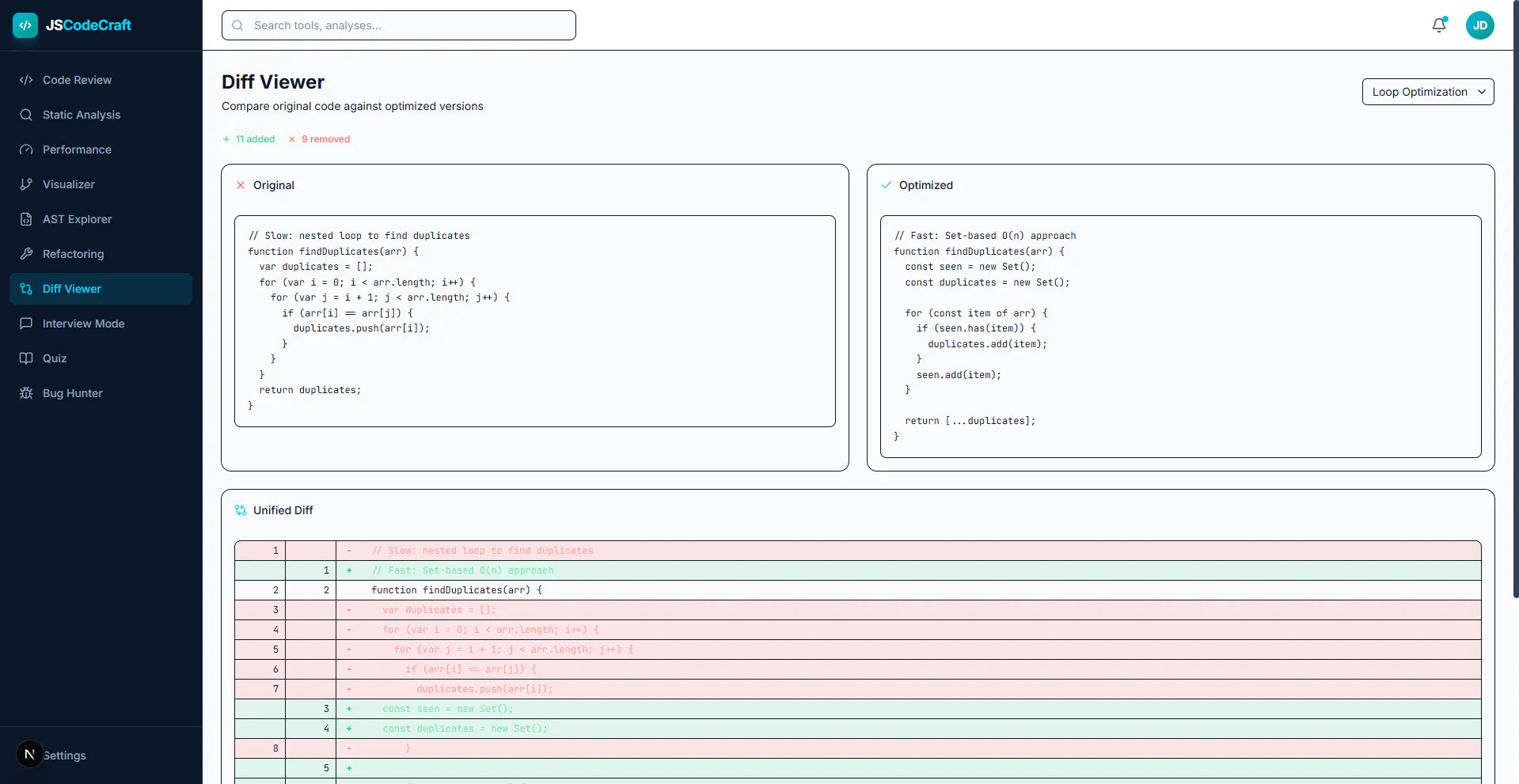
Task: Click the search tools input field
Action: coord(398,25)
